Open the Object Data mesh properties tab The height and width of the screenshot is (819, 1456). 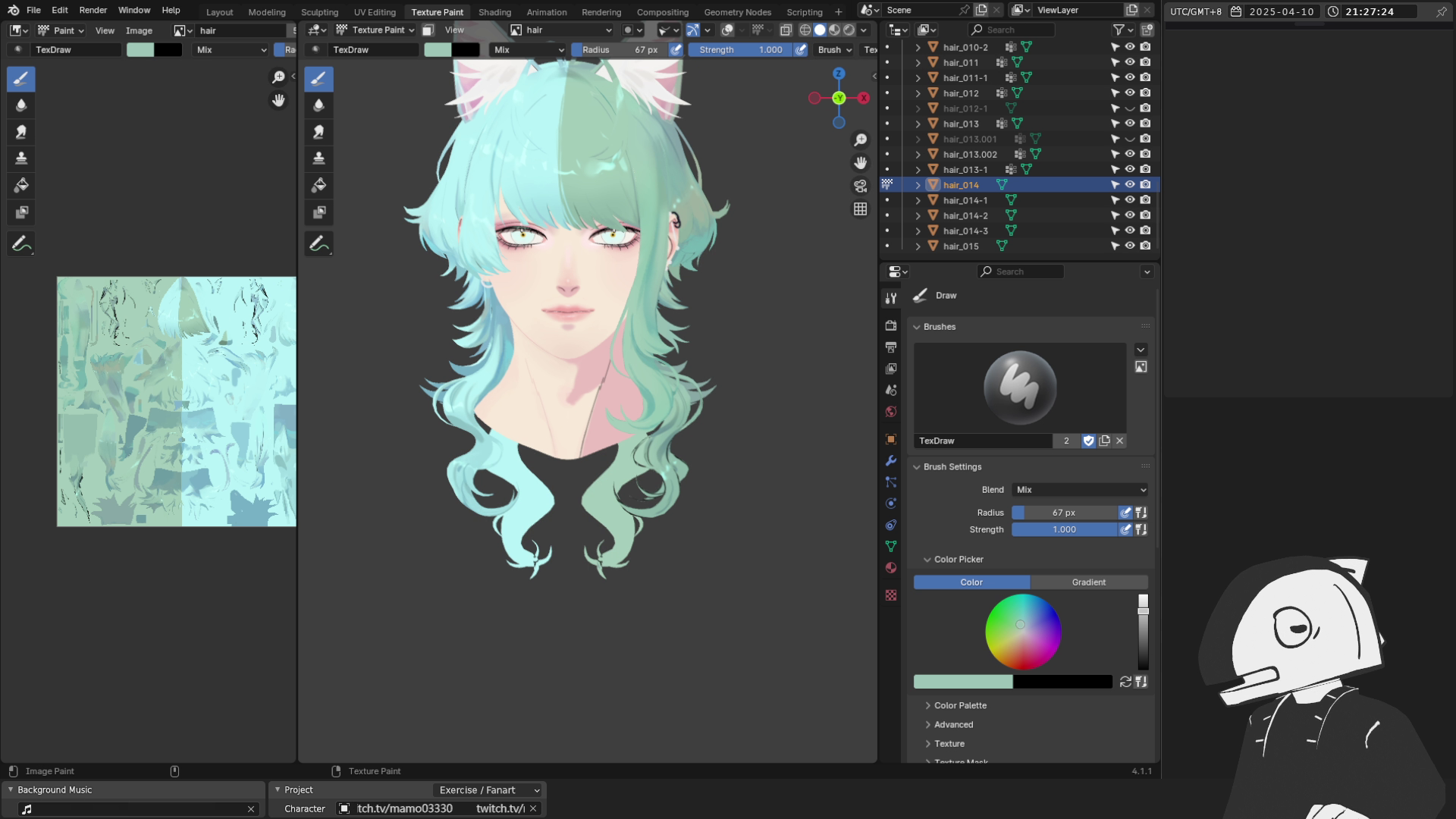tap(891, 547)
